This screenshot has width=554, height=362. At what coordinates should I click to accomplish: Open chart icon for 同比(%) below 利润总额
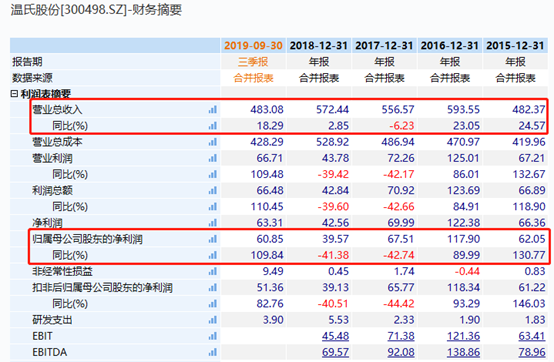click(x=213, y=207)
